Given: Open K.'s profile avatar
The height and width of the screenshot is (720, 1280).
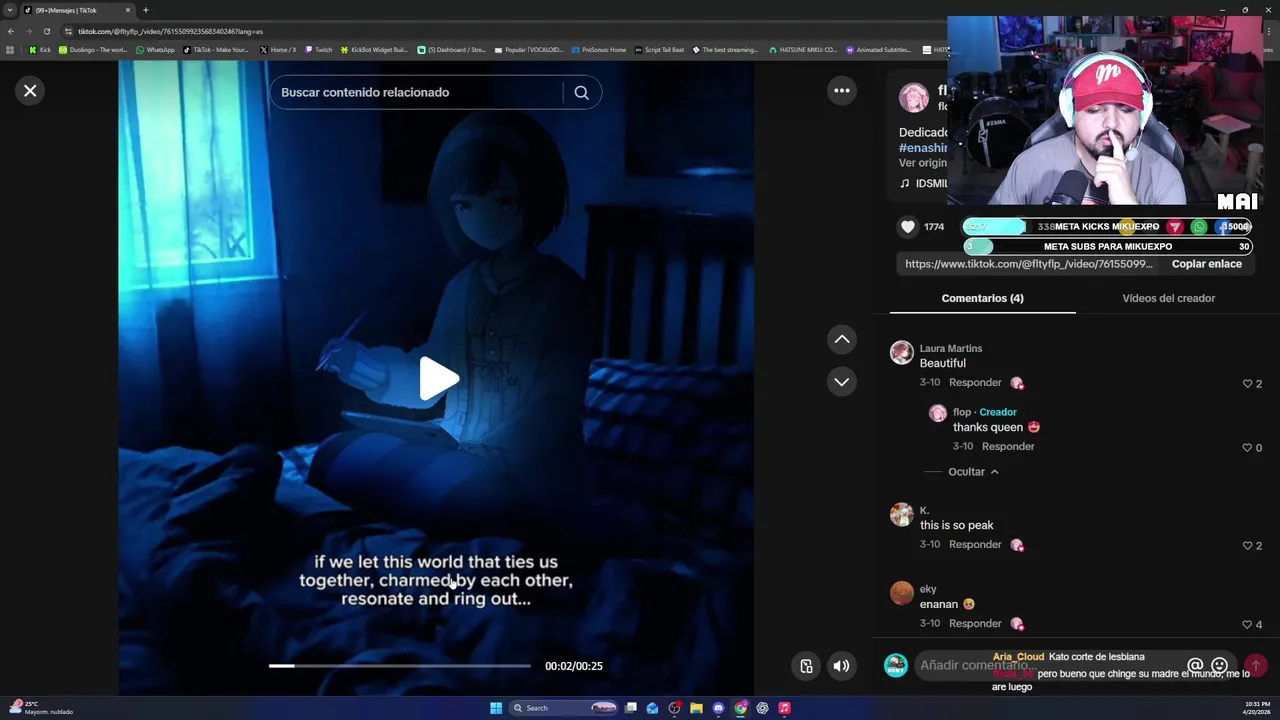Looking at the screenshot, I should [902, 514].
